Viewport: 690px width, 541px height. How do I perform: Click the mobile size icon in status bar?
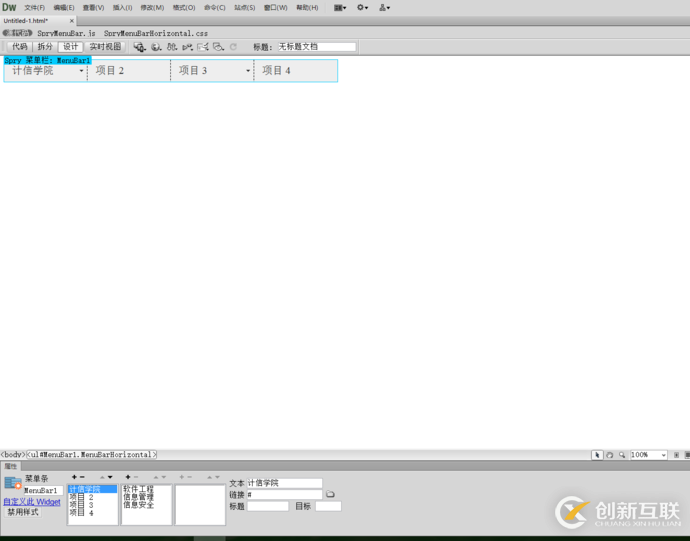pos(676,455)
